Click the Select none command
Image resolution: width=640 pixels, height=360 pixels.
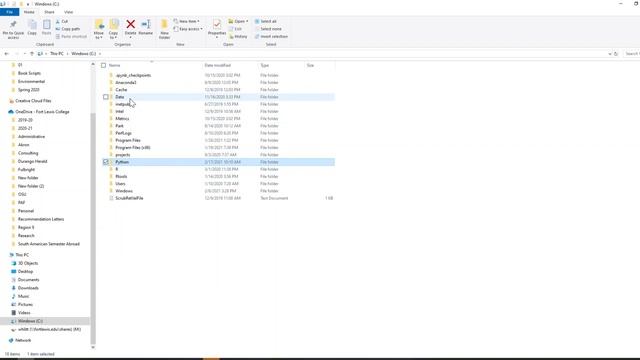coord(268,29)
